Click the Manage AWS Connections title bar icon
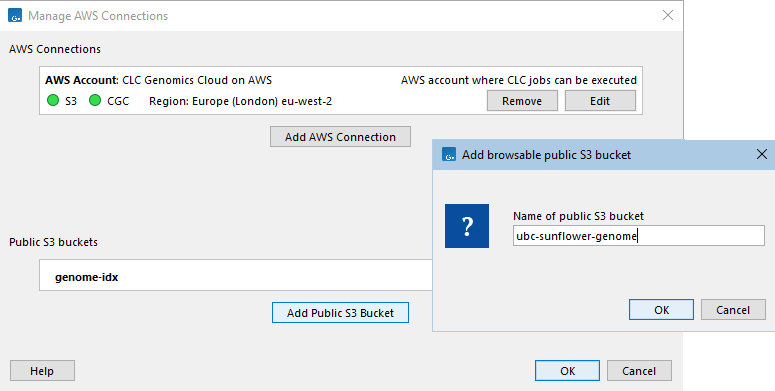Image resolution: width=775 pixels, height=391 pixels. coord(15,15)
